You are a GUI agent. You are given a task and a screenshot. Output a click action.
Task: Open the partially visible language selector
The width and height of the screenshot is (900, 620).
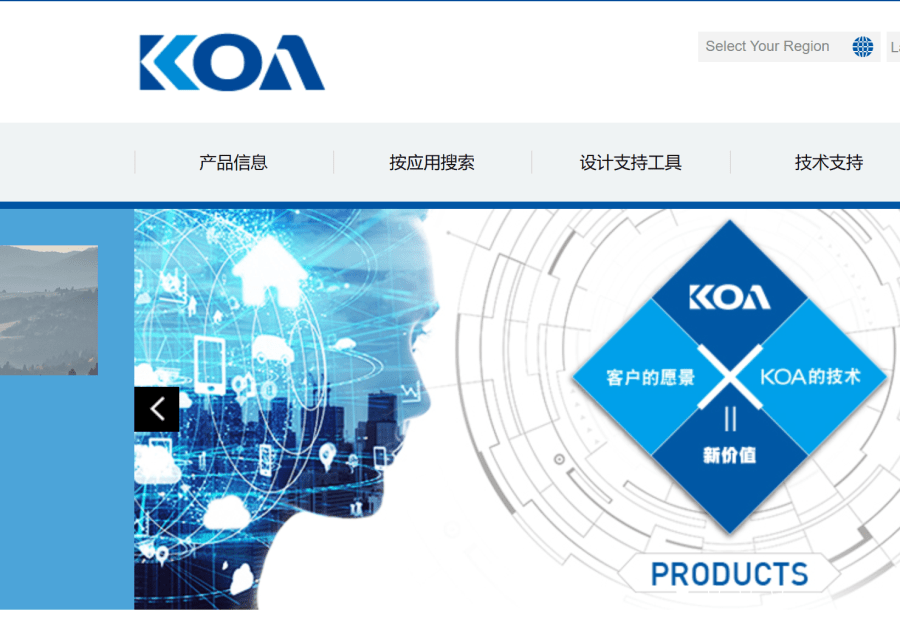click(893, 46)
